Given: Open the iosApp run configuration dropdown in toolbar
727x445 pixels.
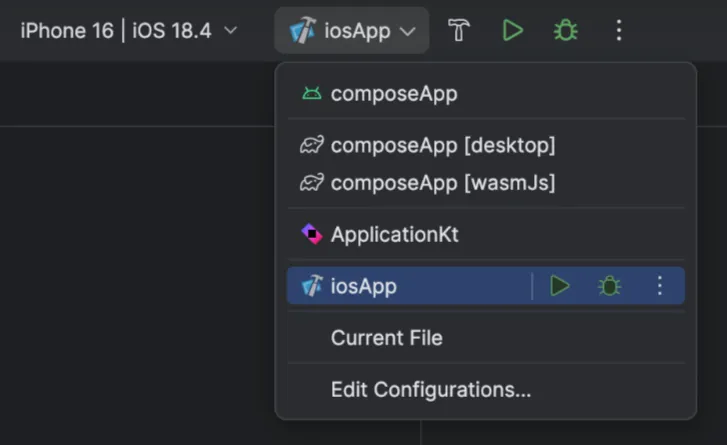Looking at the screenshot, I should [351, 31].
